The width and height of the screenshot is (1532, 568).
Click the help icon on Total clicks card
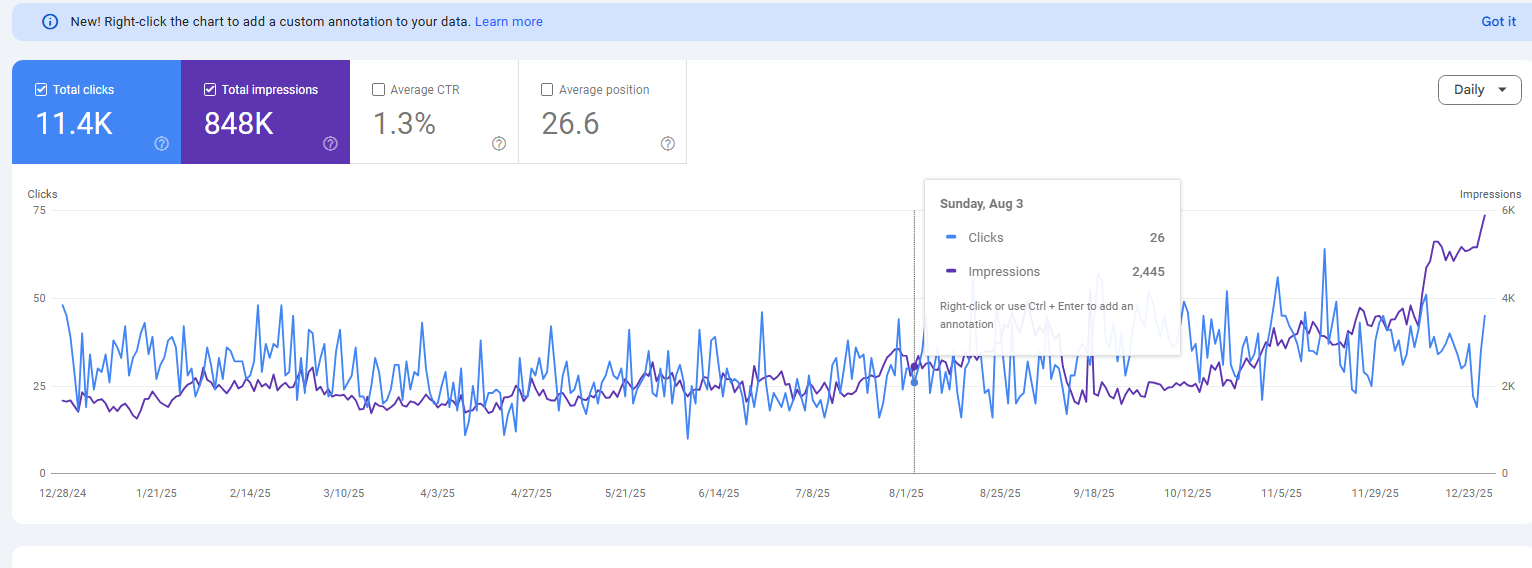point(162,144)
